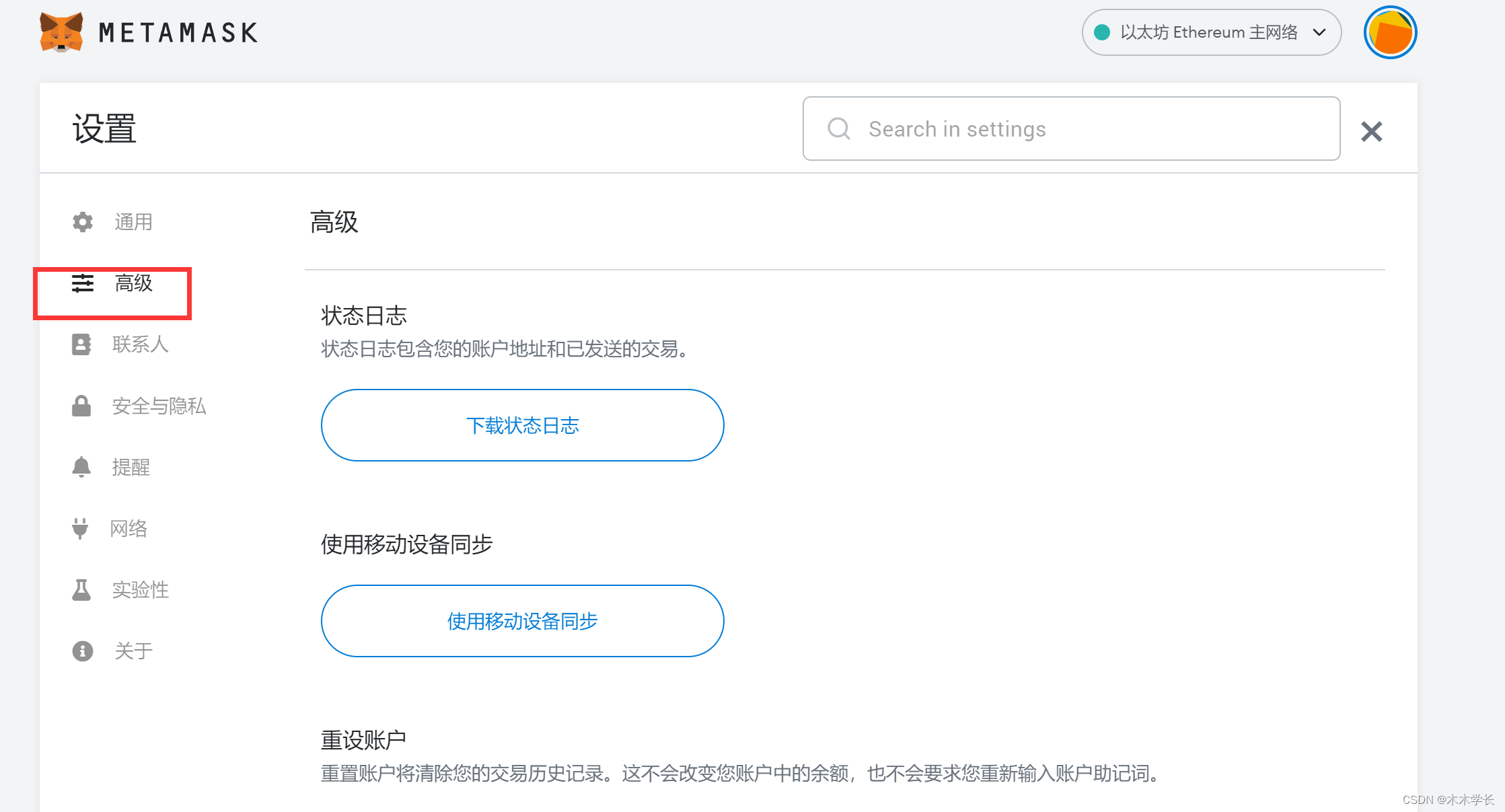Click the lock icon for 安全与隐私

(81, 406)
